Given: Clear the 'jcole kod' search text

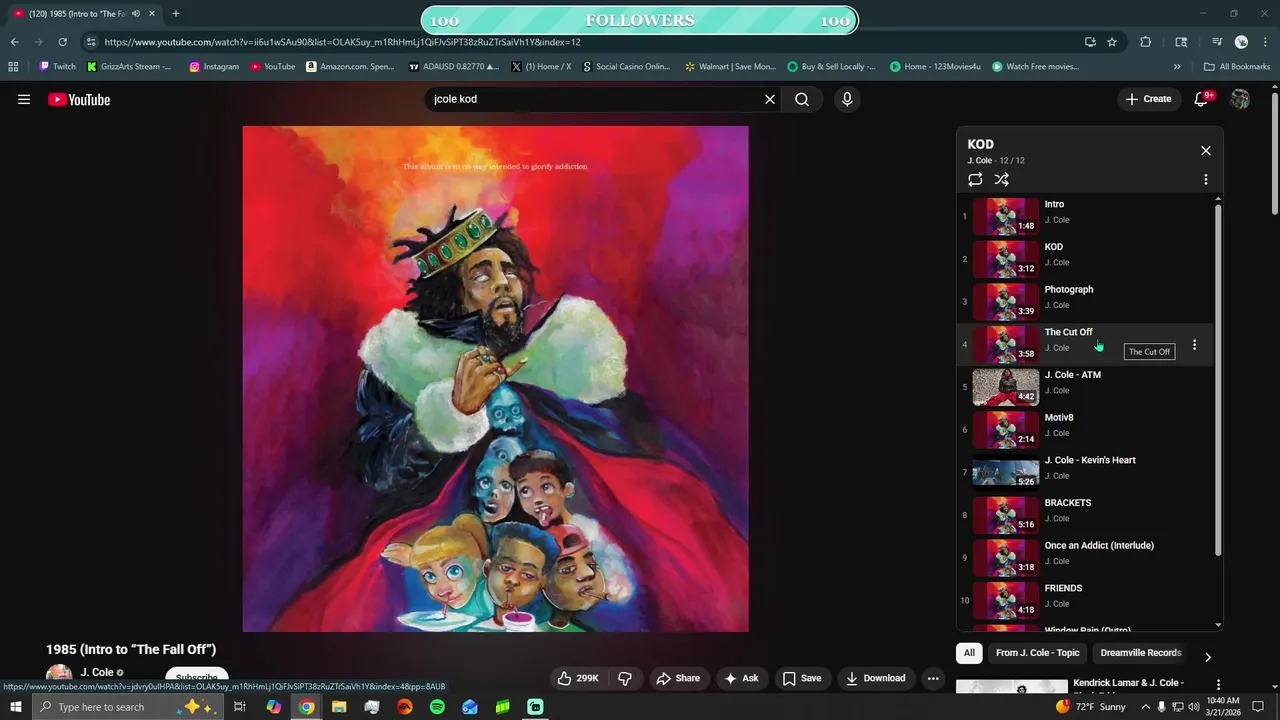Looking at the screenshot, I should point(770,99).
